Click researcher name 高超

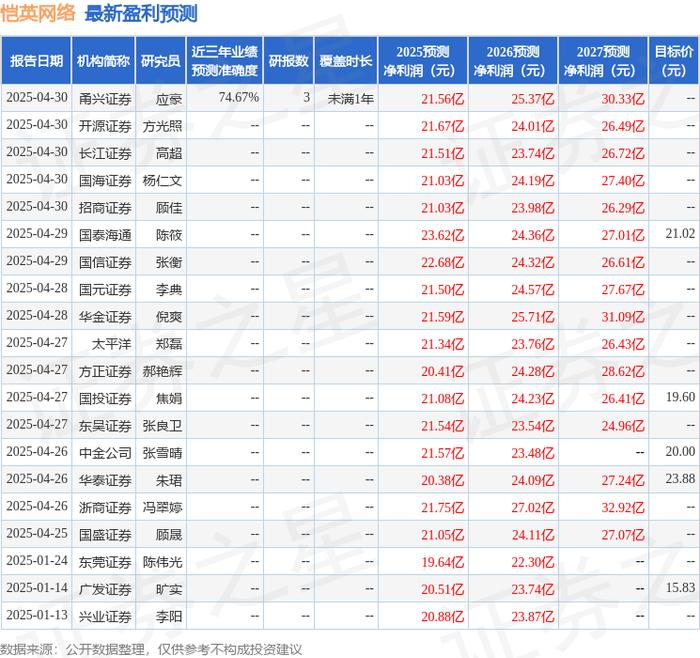(169, 154)
